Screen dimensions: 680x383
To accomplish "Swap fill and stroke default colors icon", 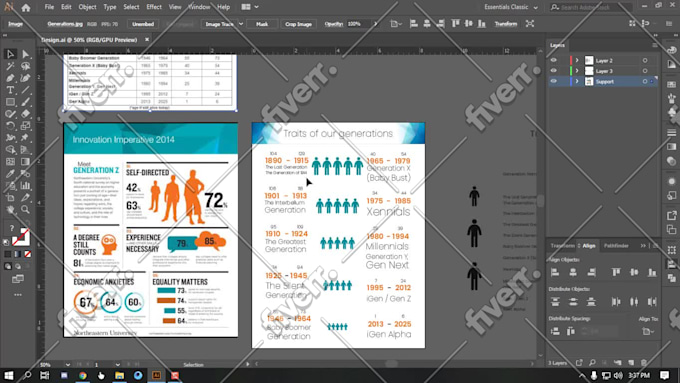I will point(7,242).
